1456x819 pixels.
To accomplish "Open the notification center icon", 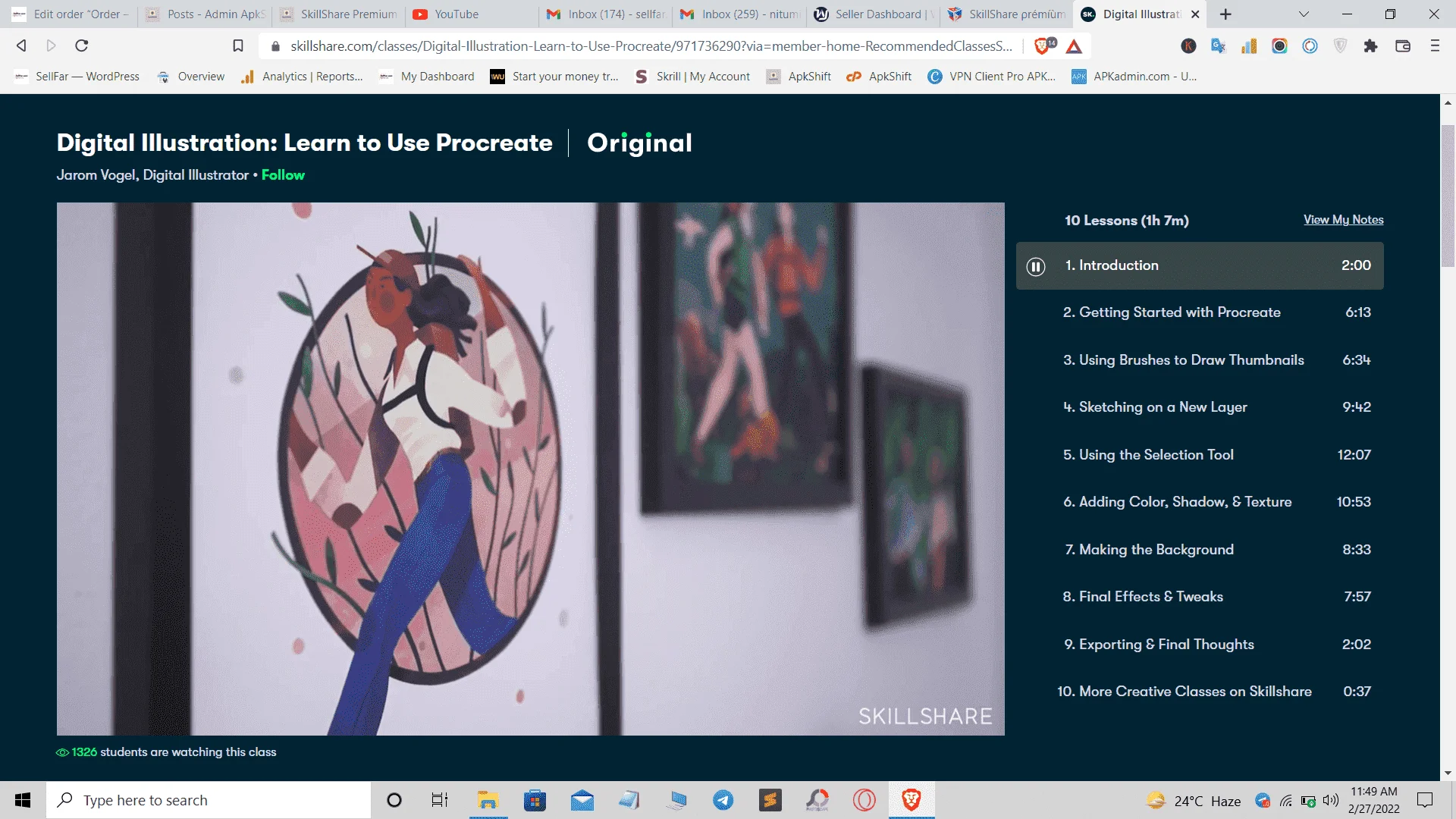I will [1425, 800].
